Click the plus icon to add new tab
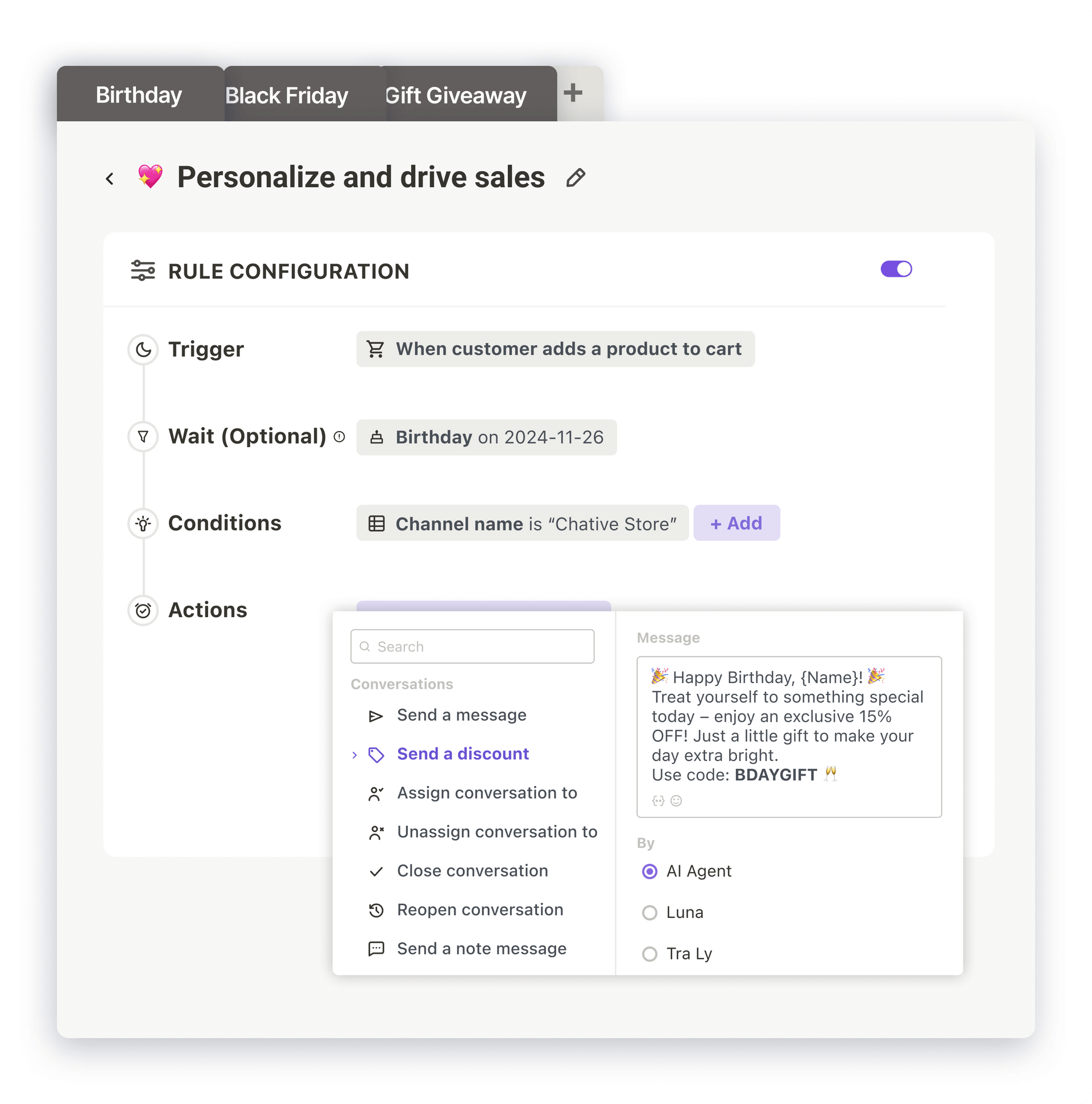Viewport: 1092px width, 1104px height. [575, 94]
